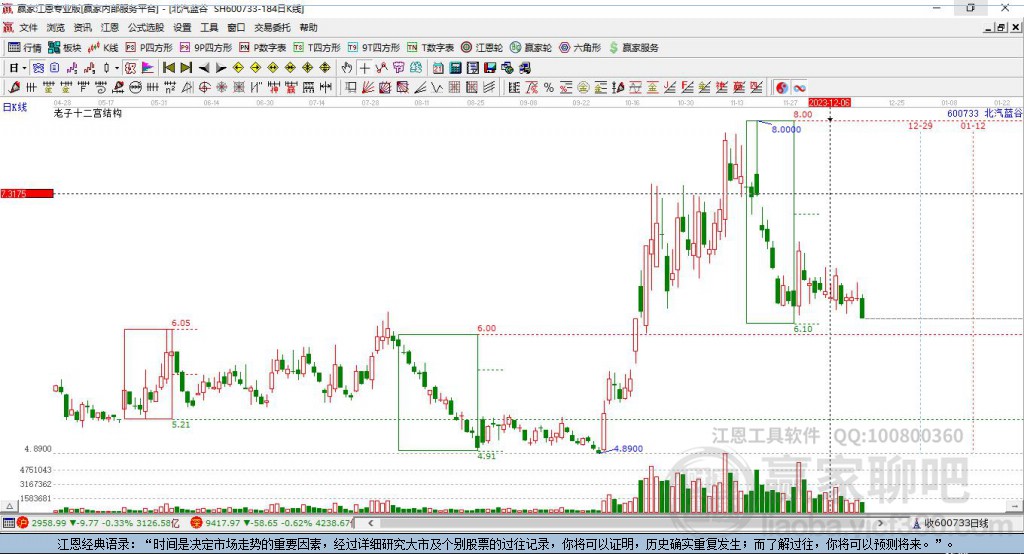Open the P四方形 tool
Screen dimensions: 1024x554
point(149,48)
